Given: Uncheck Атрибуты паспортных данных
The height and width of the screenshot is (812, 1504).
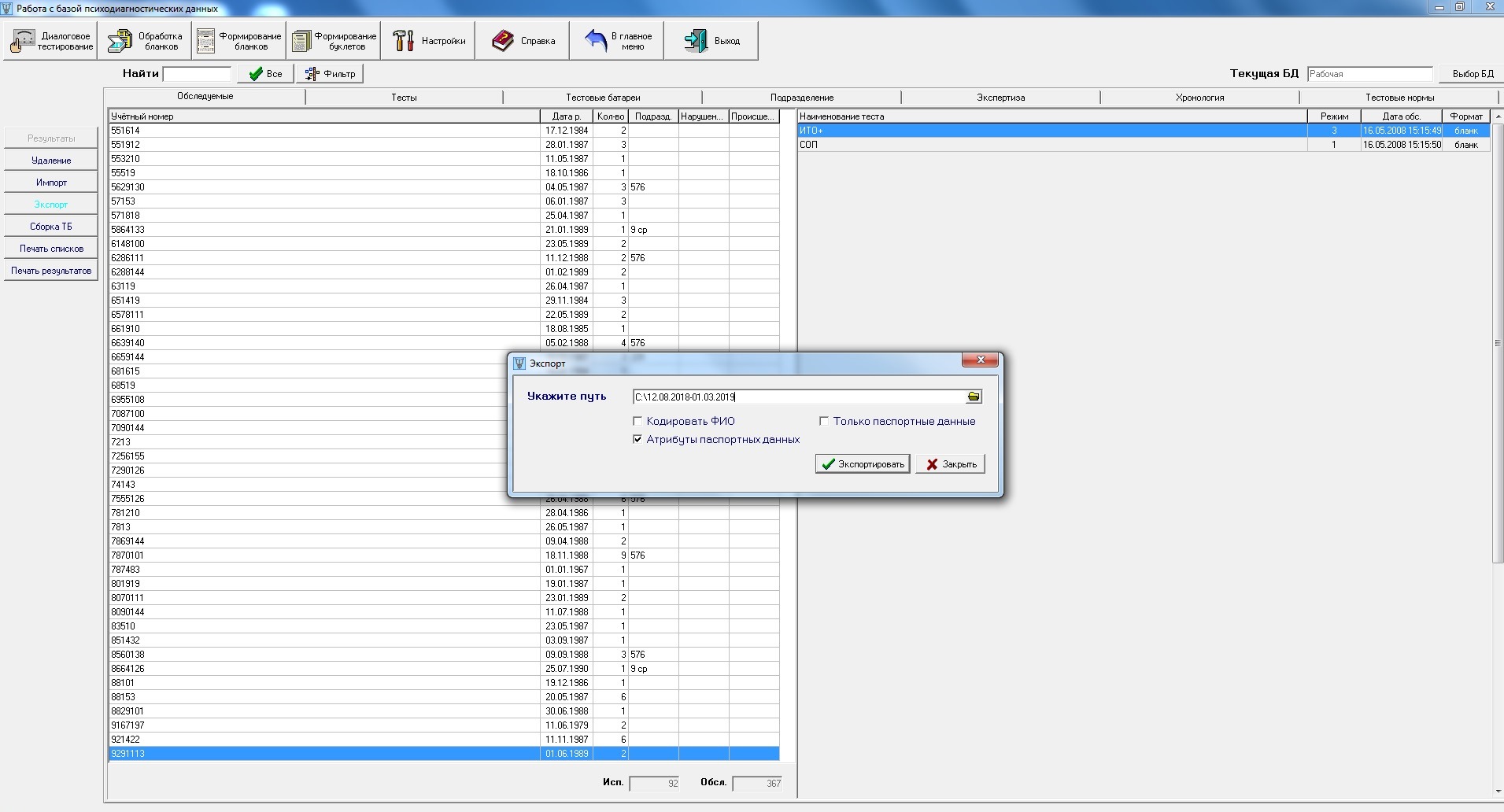Looking at the screenshot, I should click(x=638, y=440).
